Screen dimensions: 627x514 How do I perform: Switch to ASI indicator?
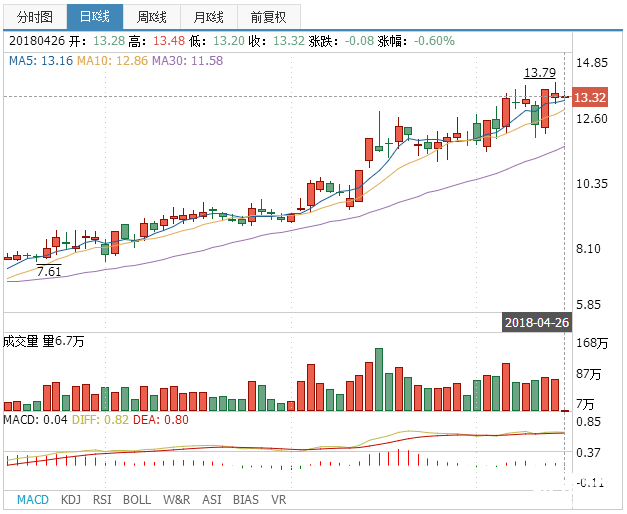click(212, 500)
